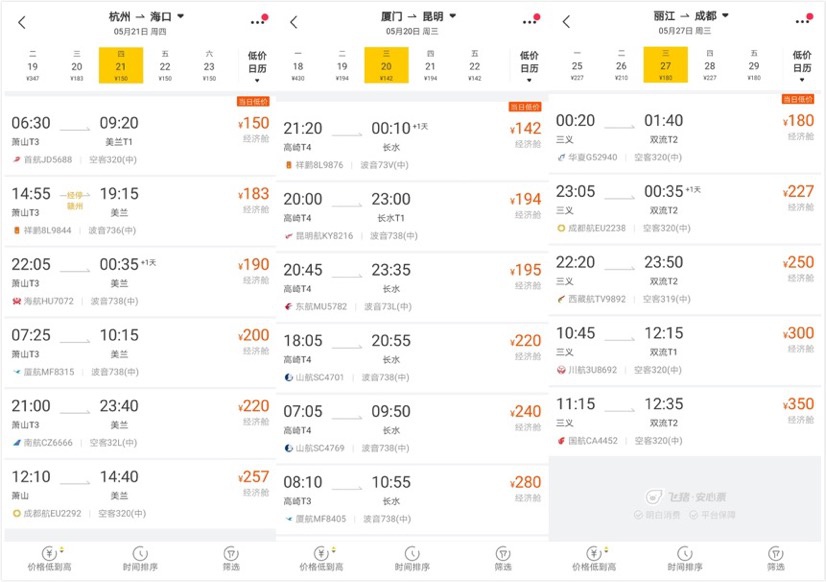Image resolution: width=826 pixels, height=582 pixels.
Task: Pick the 00:20 华夏G52940 flight at ¥180
Action: (684, 134)
